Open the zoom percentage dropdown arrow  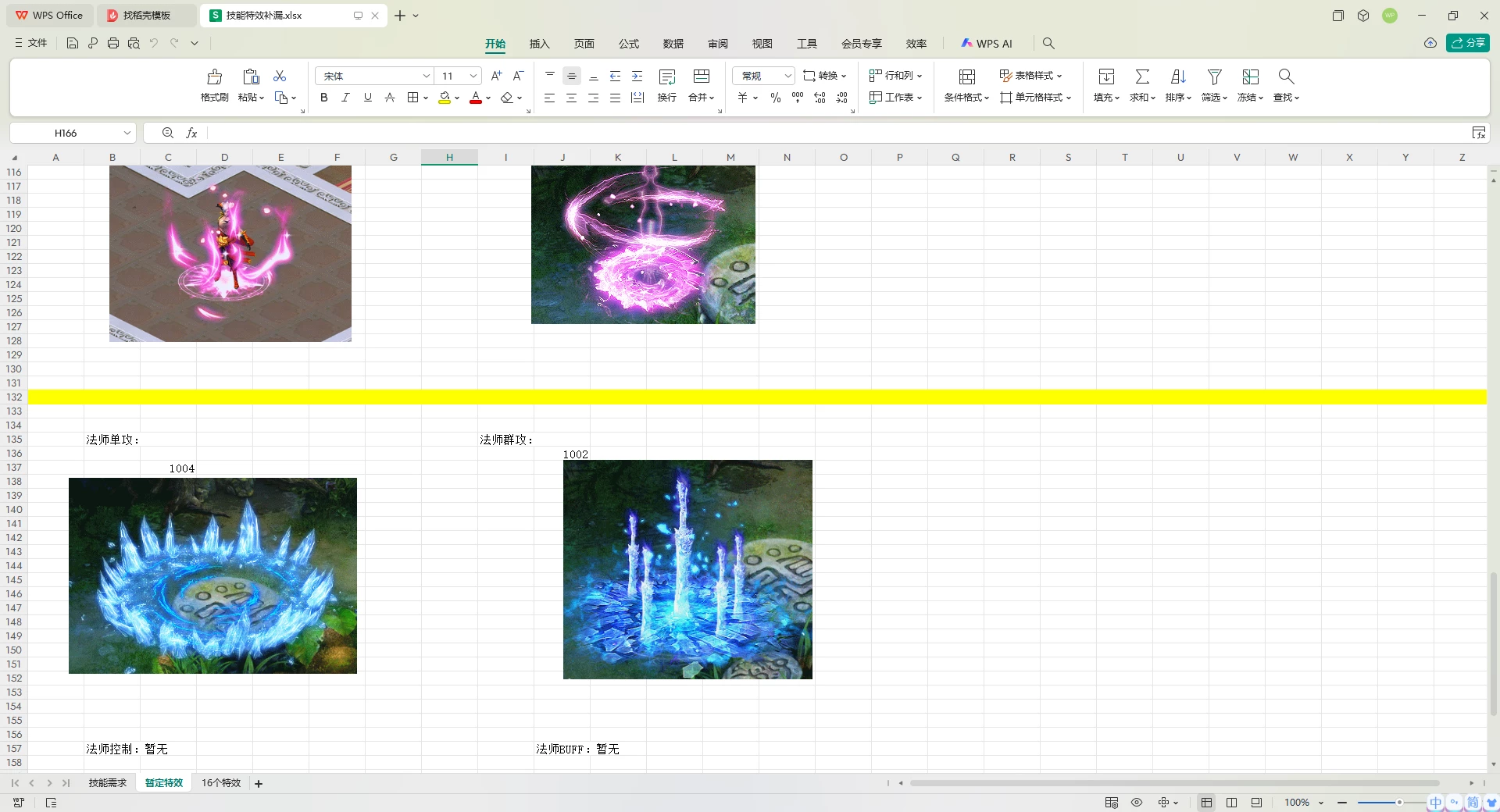pyautogui.click(x=1321, y=803)
